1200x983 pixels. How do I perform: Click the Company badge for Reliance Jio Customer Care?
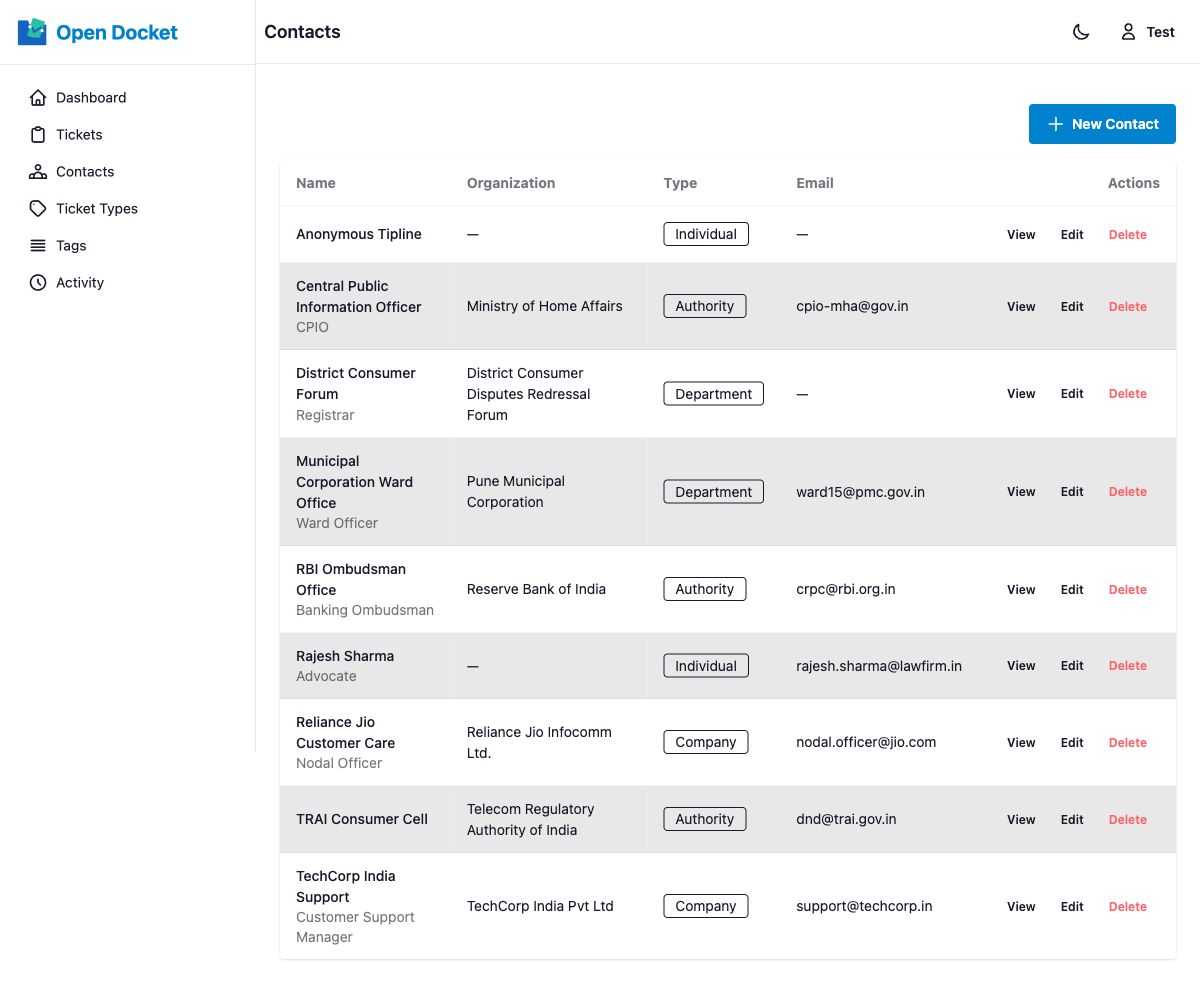pos(705,742)
